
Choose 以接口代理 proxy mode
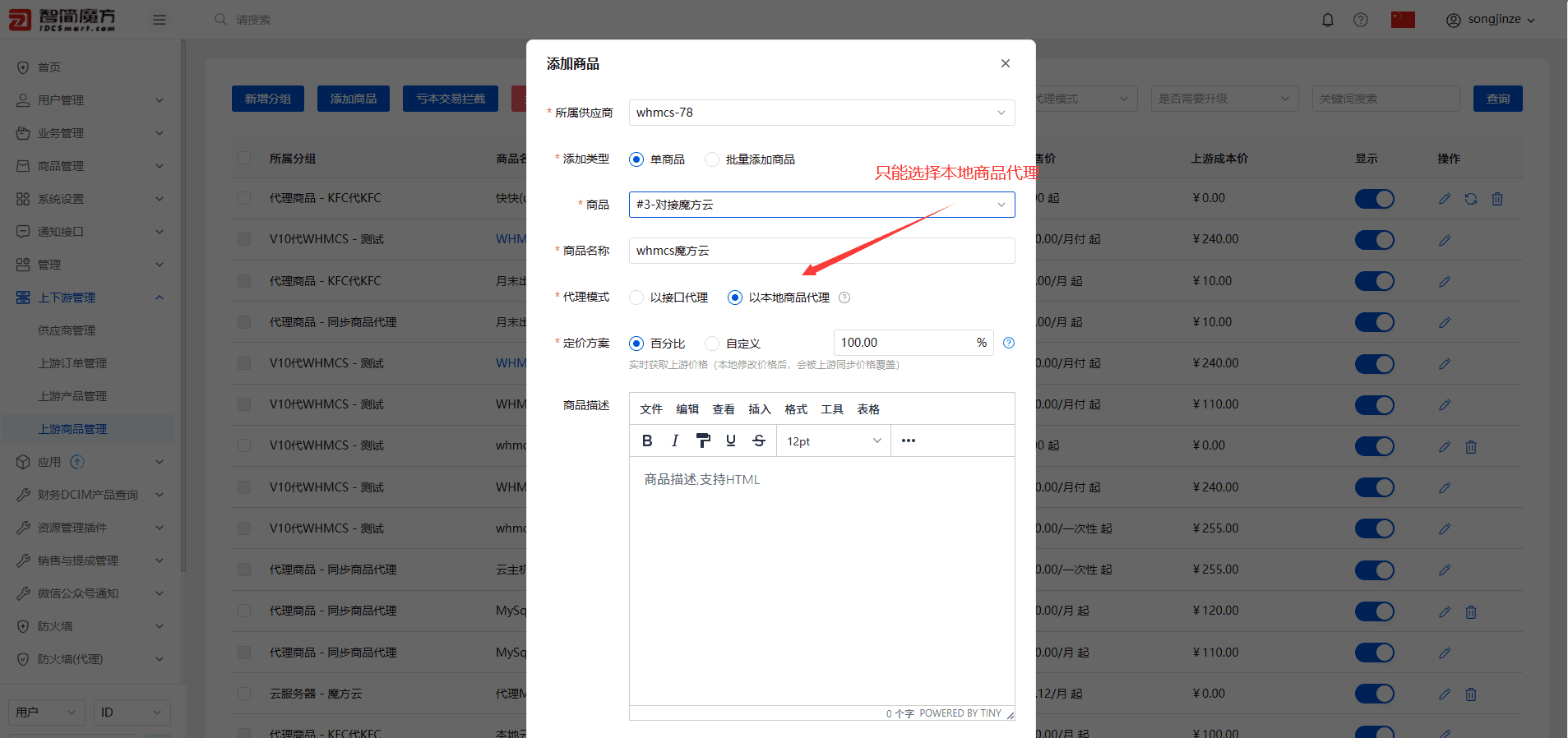click(x=636, y=298)
